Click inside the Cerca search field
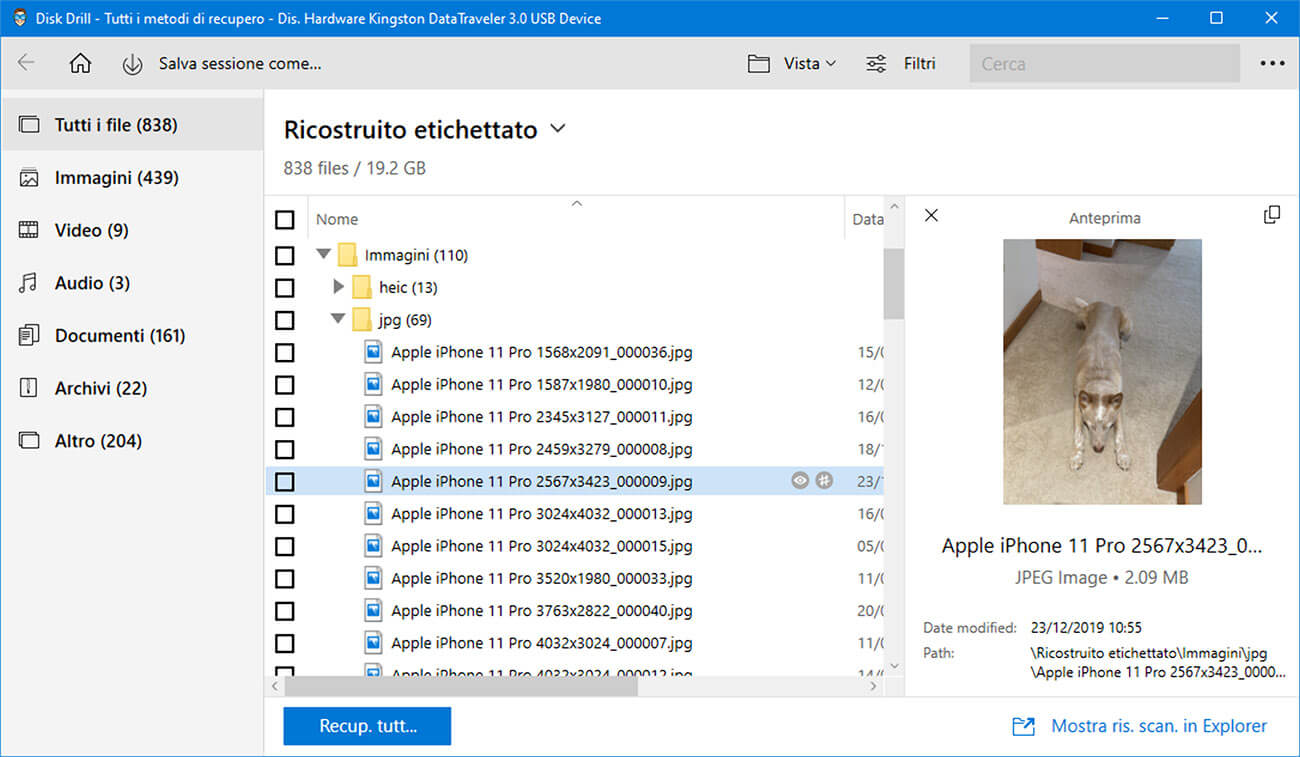Image resolution: width=1300 pixels, height=757 pixels. pos(1100,62)
